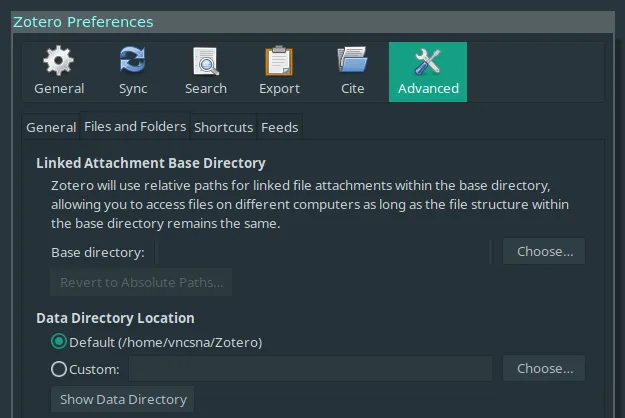
Task: Switch to the Shortcuts tab
Action: [x=224, y=128]
